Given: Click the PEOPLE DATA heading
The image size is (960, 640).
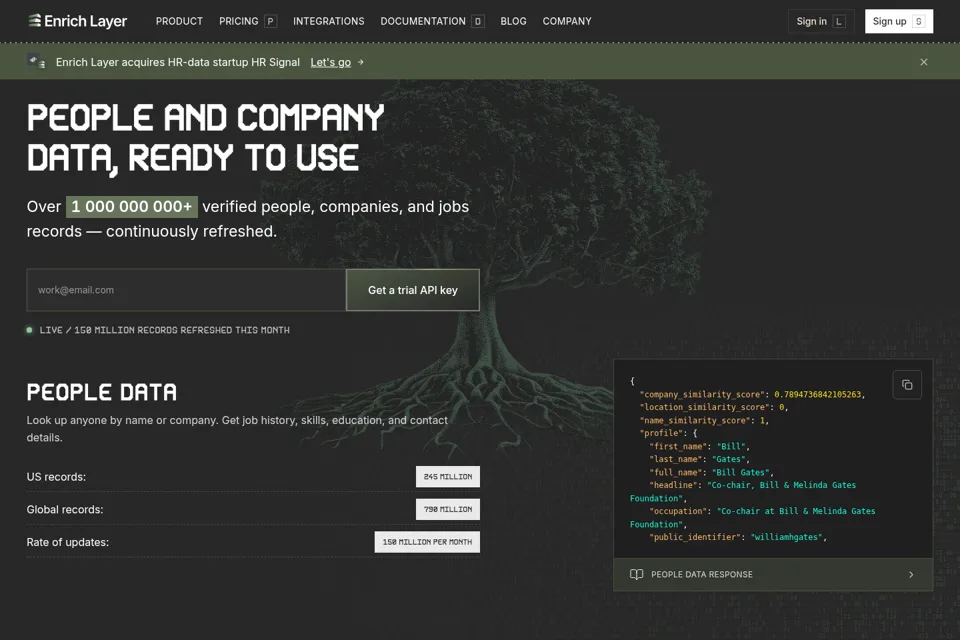Looking at the screenshot, I should (102, 392).
